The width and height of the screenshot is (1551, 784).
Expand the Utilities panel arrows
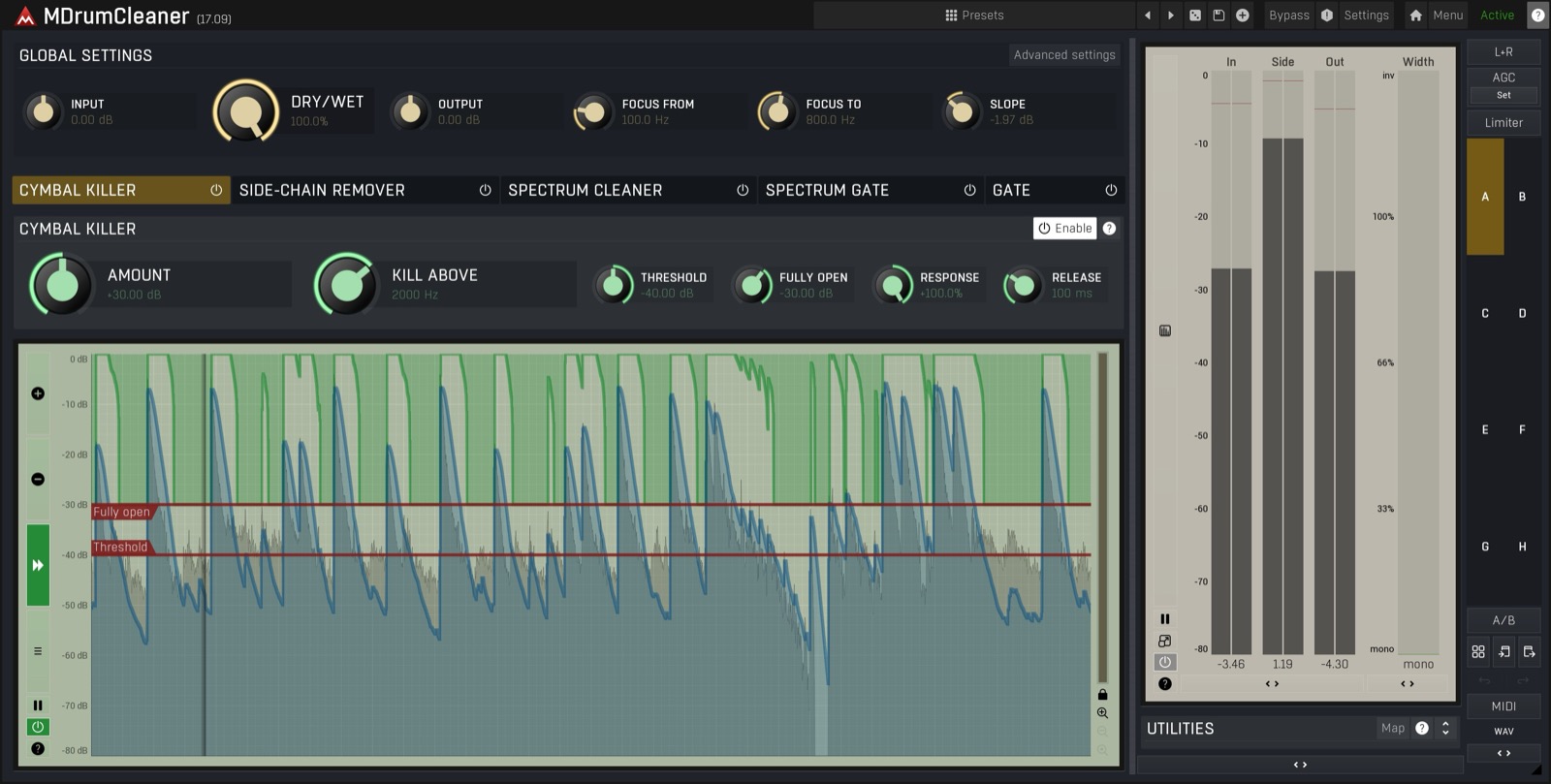coord(1445,728)
